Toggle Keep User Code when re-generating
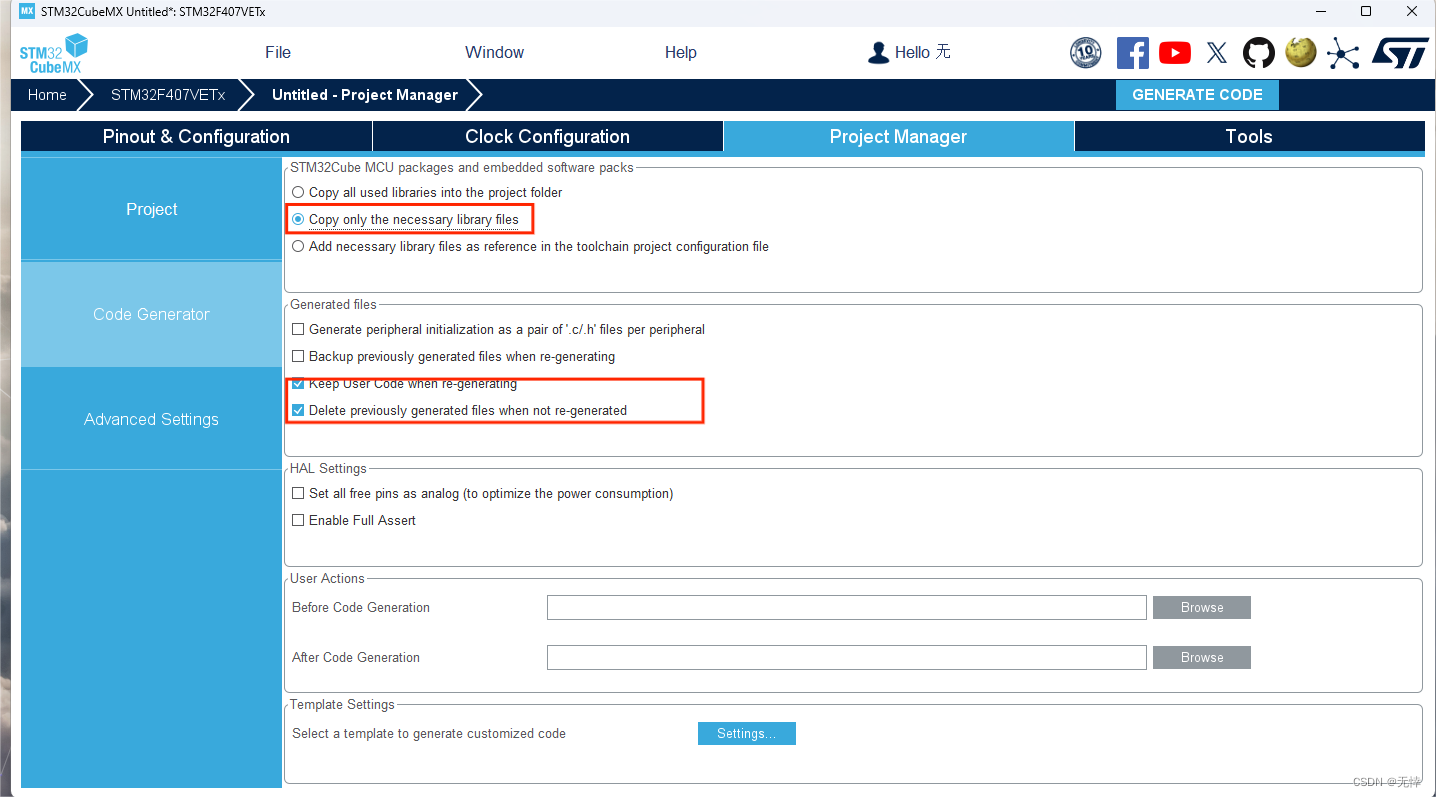 click(298, 383)
